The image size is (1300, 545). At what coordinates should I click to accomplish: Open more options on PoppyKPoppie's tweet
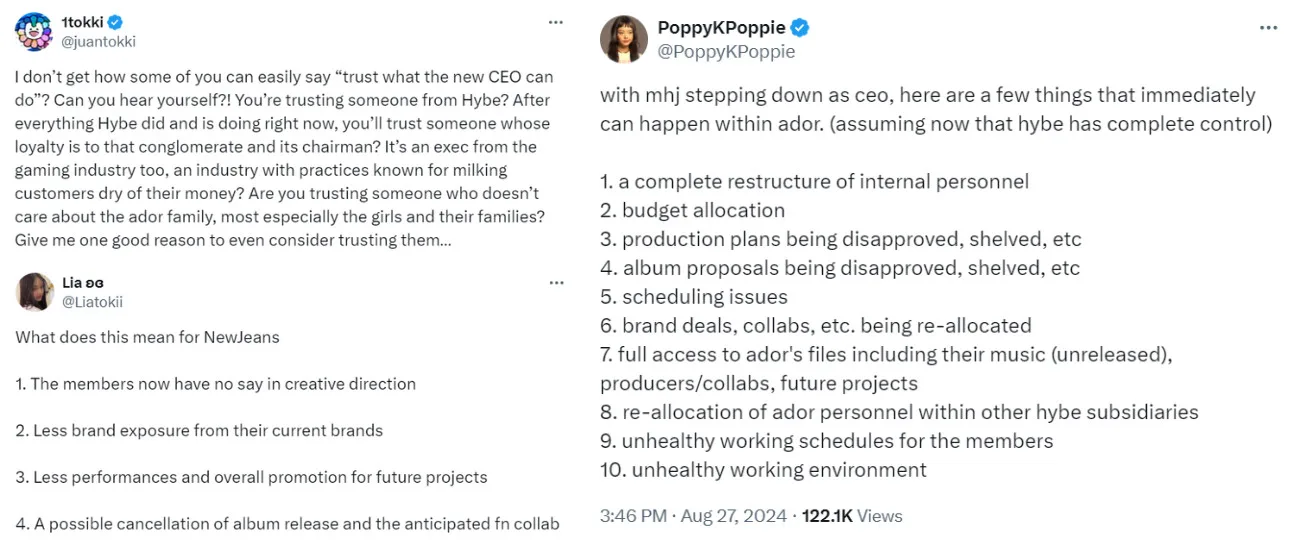(x=1268, y=28)
